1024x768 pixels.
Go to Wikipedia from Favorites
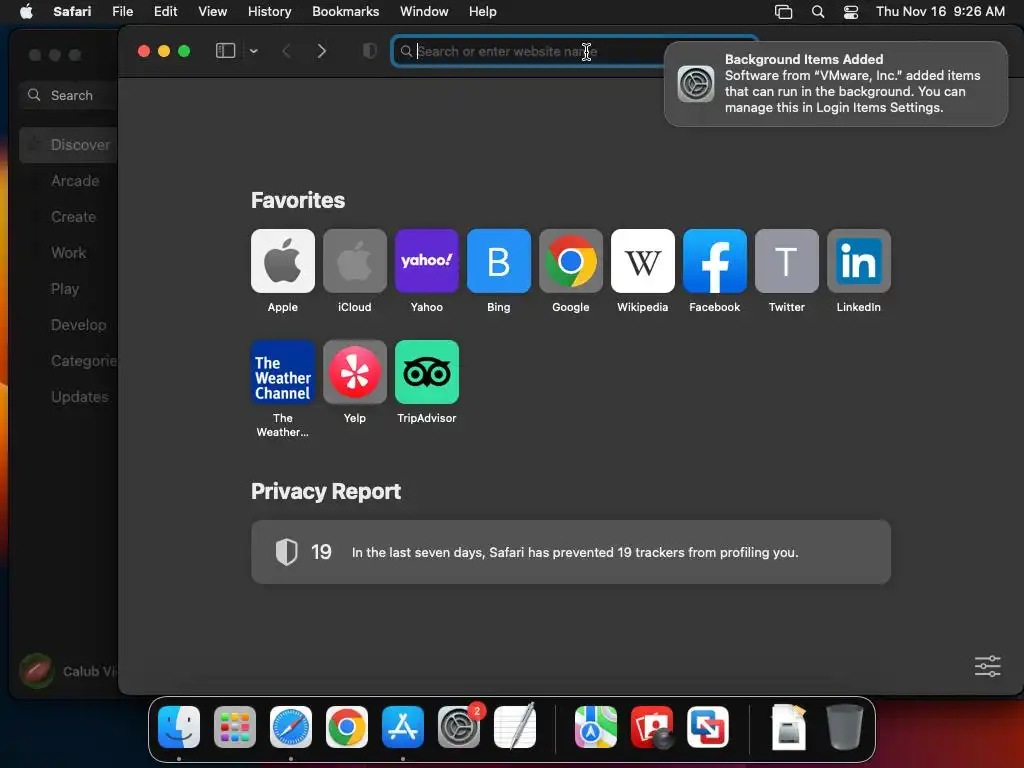[x=643, y=261]
